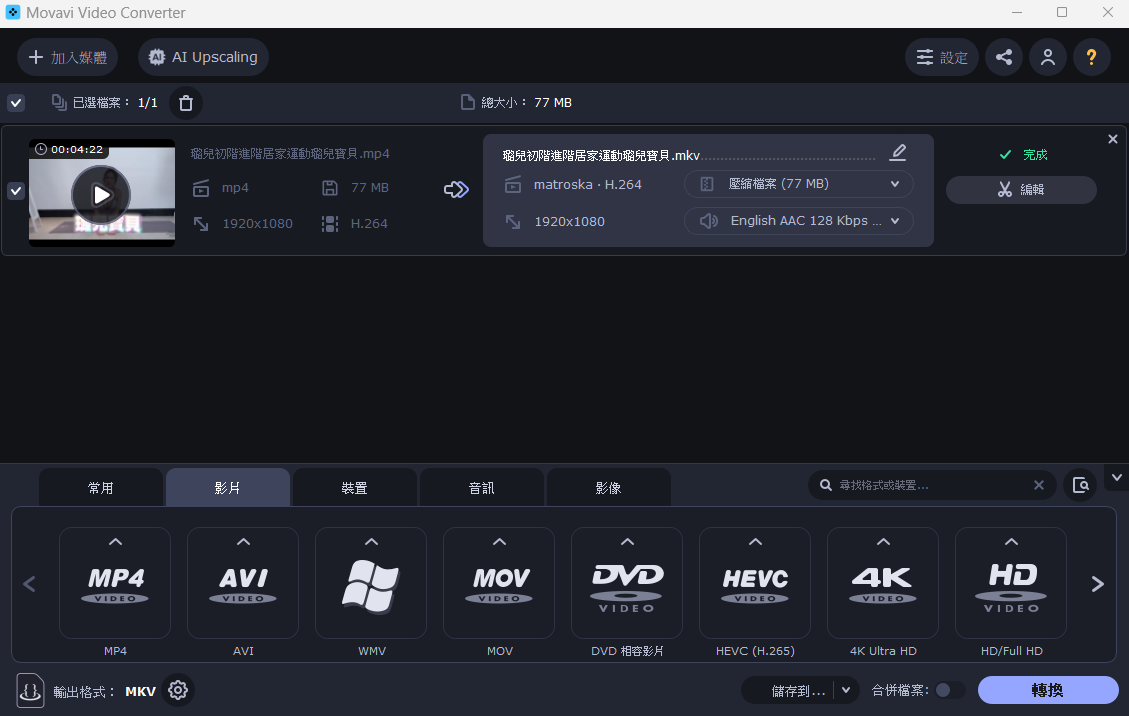The image size is (1129, 716).
Task: Show previous formats with left arrow
Action: [x=30, y=584]
